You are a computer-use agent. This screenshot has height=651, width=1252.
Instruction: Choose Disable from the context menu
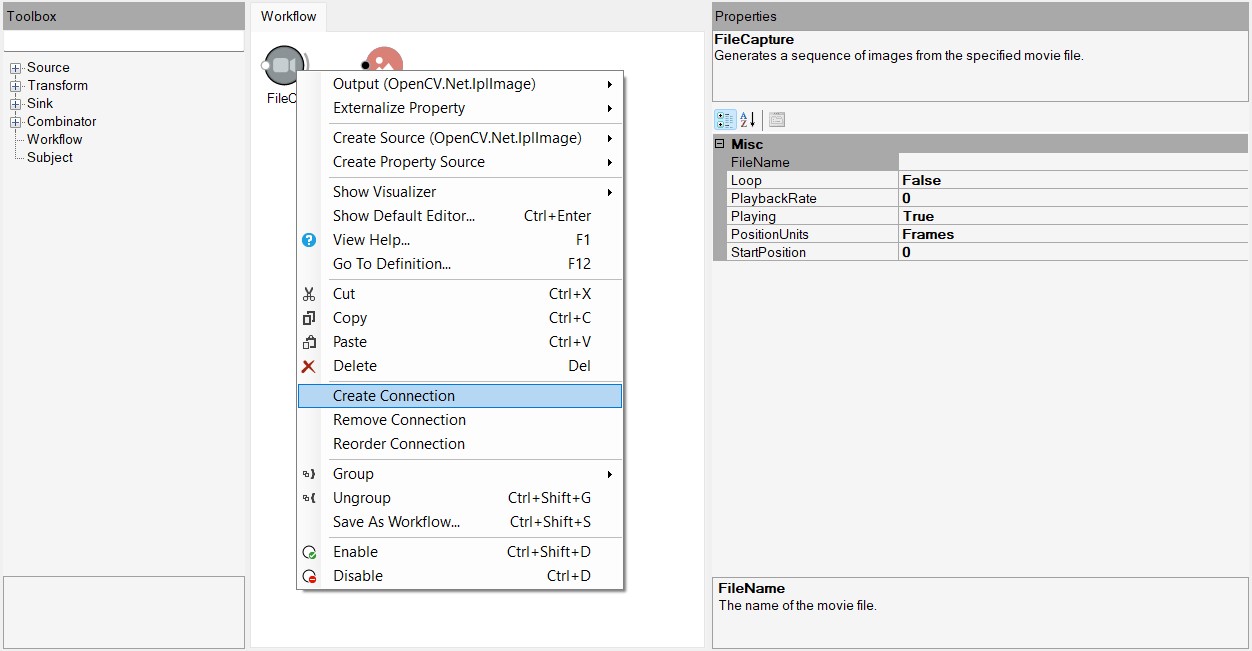pos(460,576)
